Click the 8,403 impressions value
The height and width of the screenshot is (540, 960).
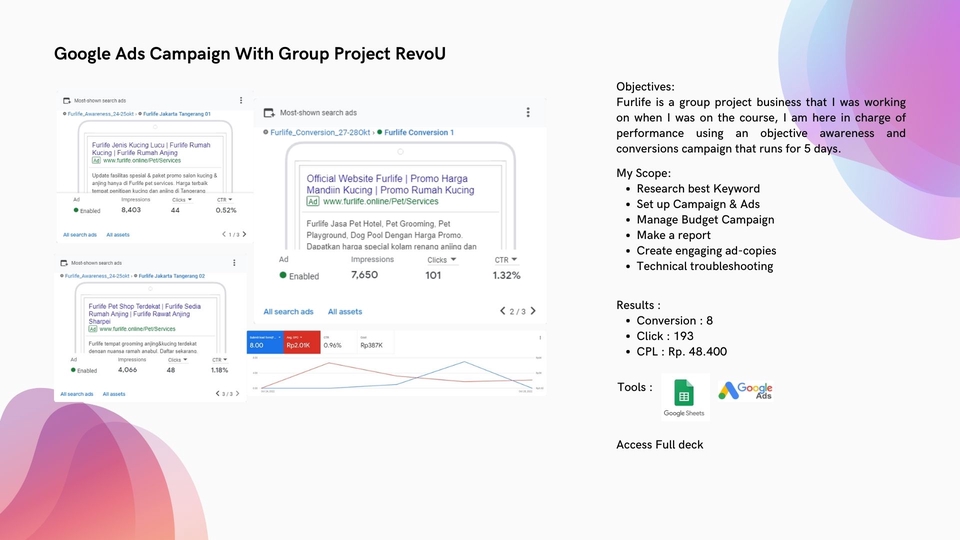tap(131, 210)
